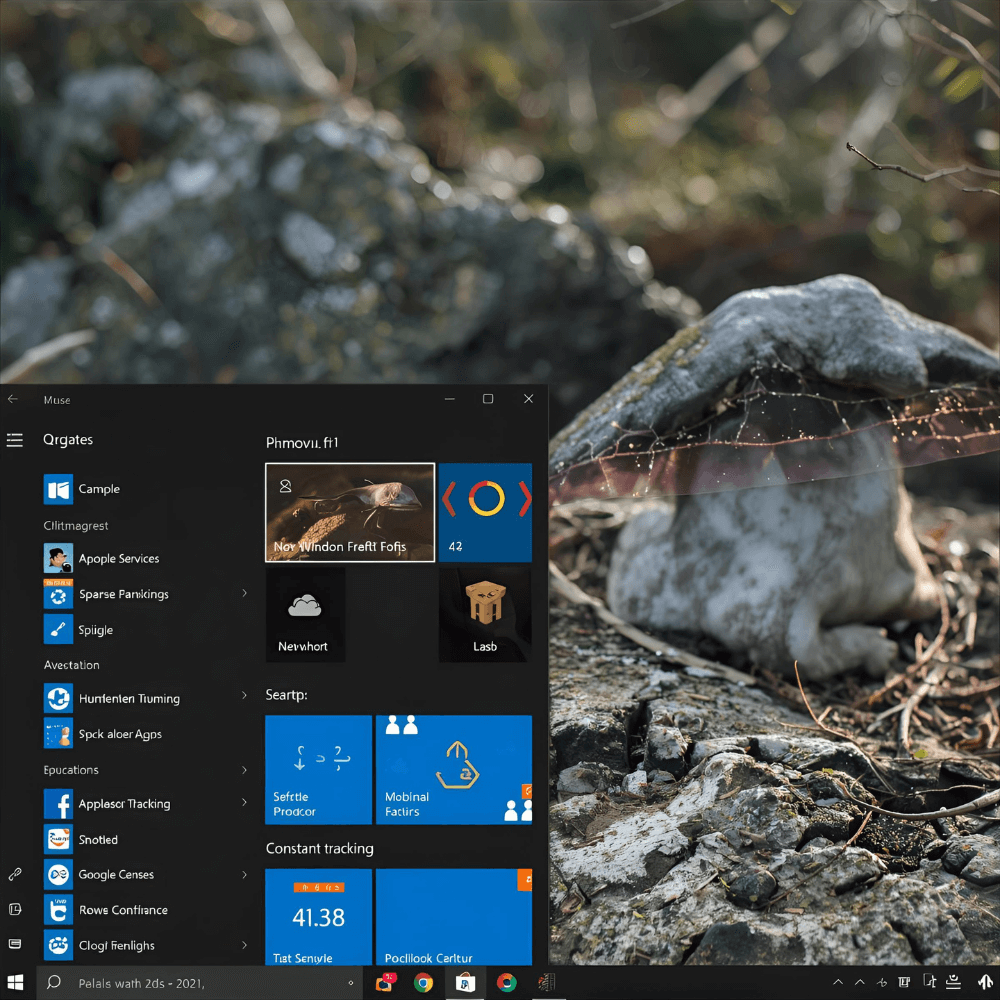Open the hamburger menu
Image resolution: width=1000 pixels, height=1000 pixels.
tap(14, 440)
